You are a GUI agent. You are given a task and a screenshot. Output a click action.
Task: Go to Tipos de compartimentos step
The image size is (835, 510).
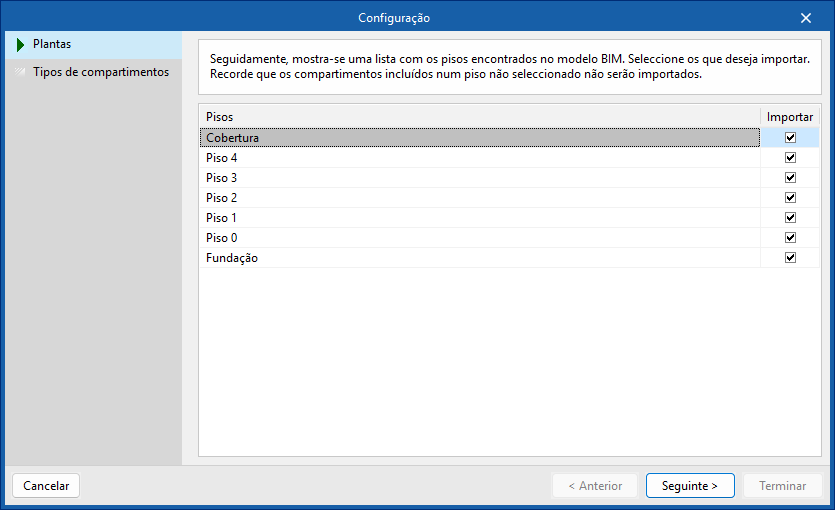click(x=100, y=72)
